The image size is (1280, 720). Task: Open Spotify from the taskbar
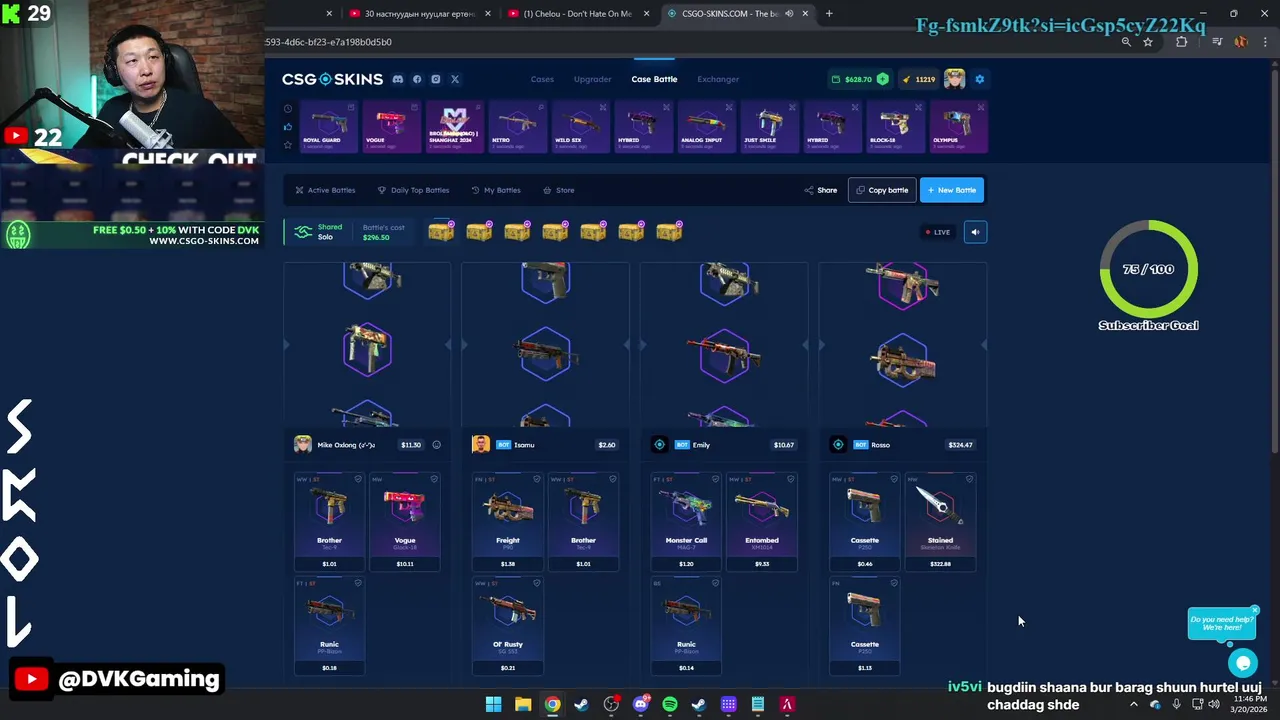[670, 705]
